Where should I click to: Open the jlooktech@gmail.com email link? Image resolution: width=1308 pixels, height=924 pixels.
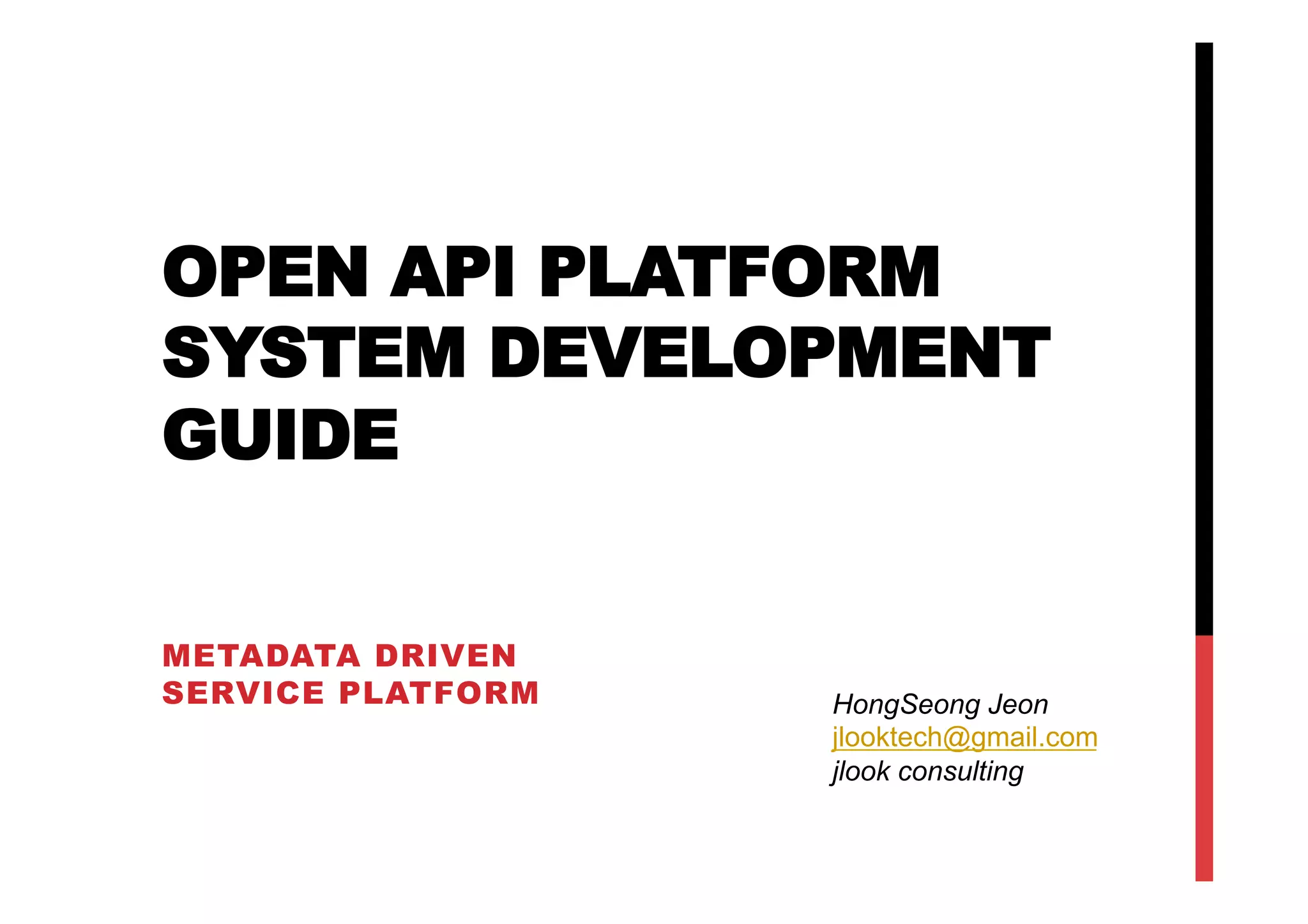(x=964, y=738)
